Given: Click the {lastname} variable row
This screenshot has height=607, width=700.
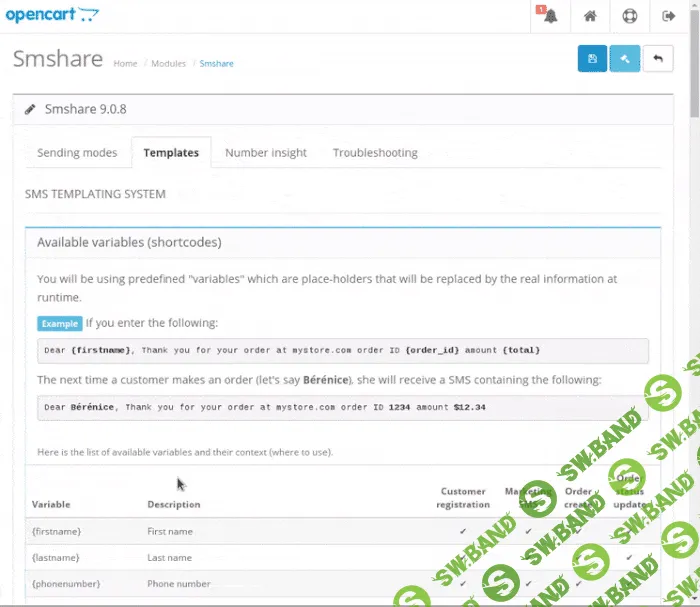Looking at the screenshot, I should 343,557.
